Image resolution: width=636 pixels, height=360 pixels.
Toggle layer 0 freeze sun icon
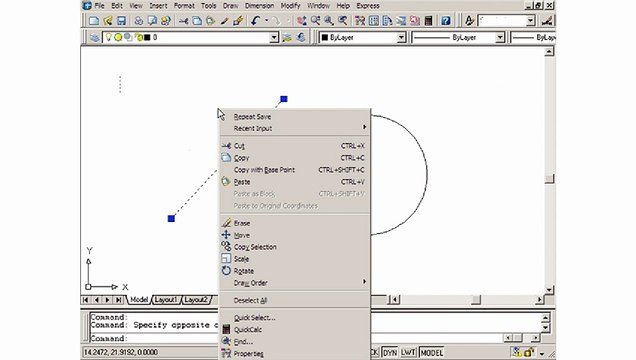click(118, 37)
